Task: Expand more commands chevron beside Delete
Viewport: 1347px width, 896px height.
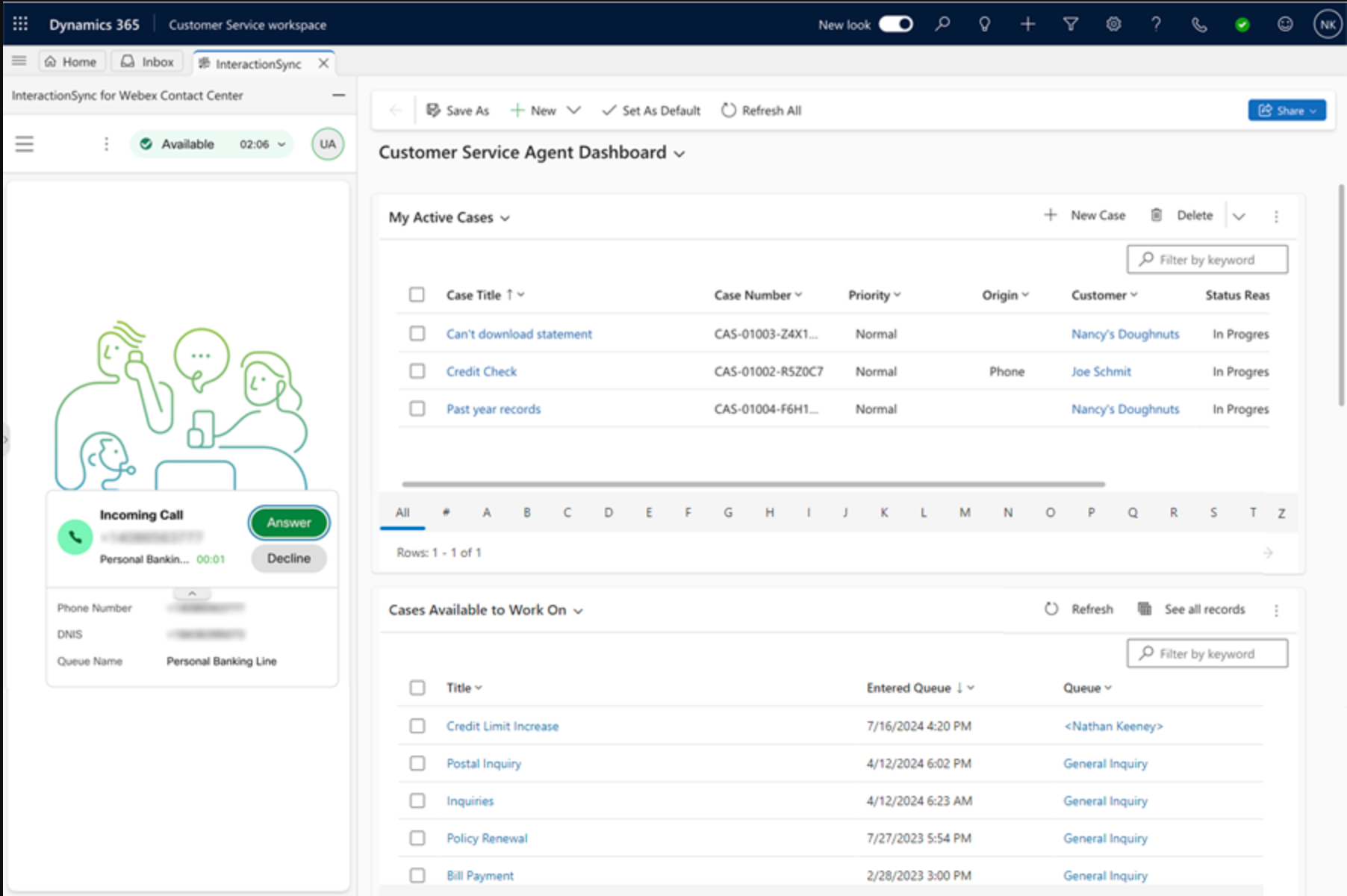Action: 1239,217
